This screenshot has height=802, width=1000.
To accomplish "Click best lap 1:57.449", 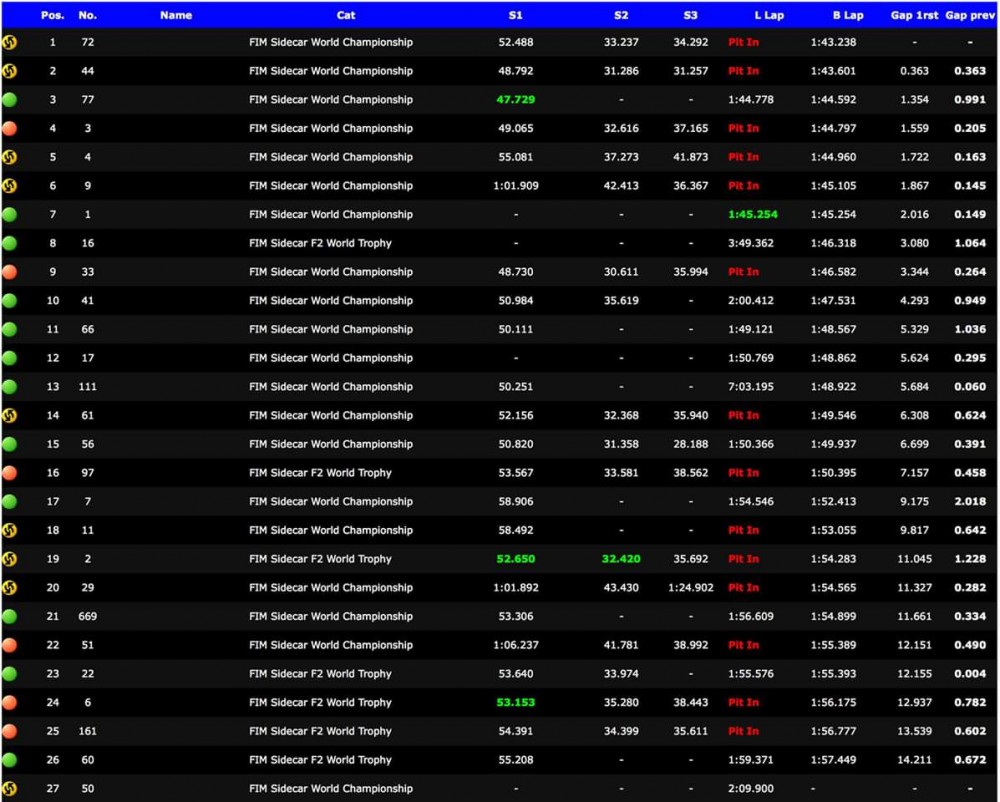I will (834, 759).
